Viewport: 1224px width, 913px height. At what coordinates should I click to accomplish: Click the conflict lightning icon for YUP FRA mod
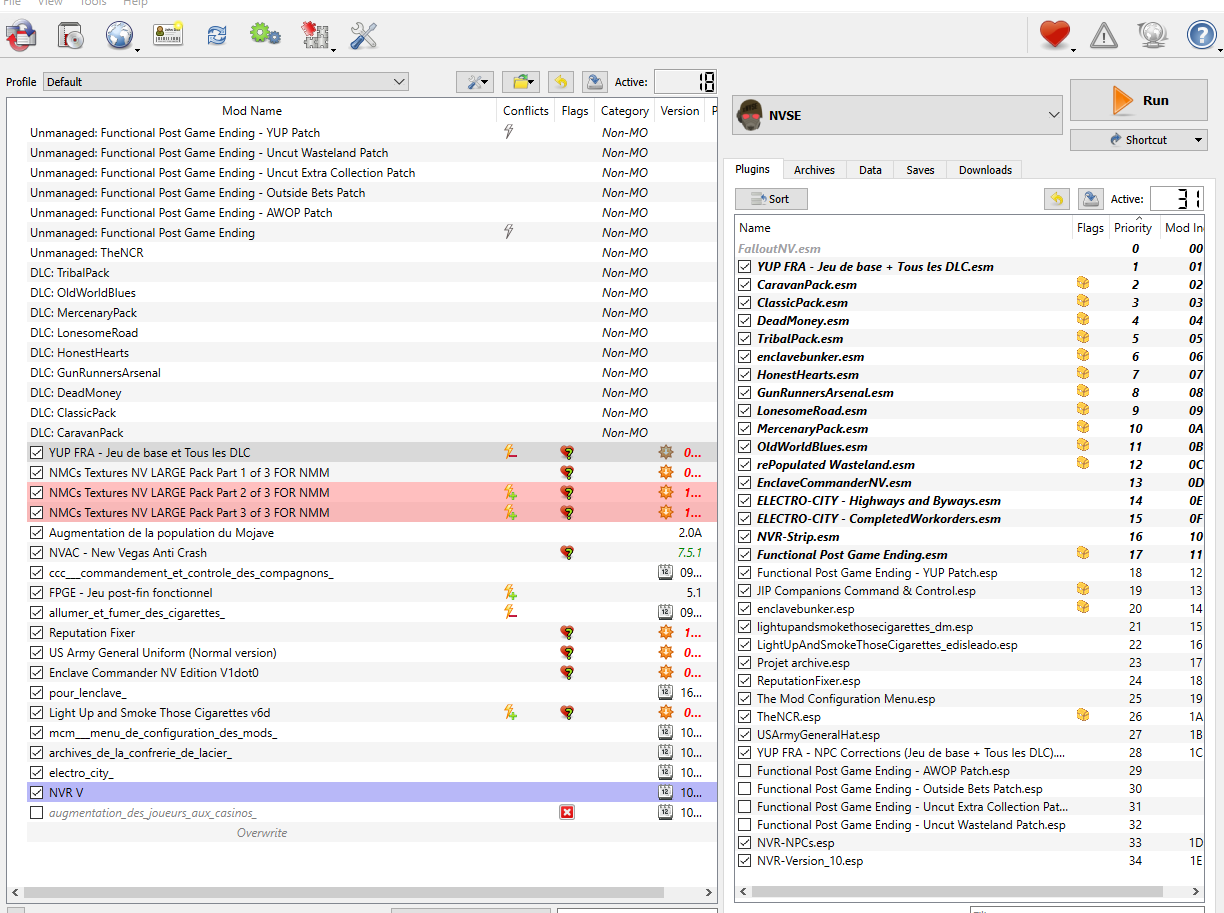510,452
